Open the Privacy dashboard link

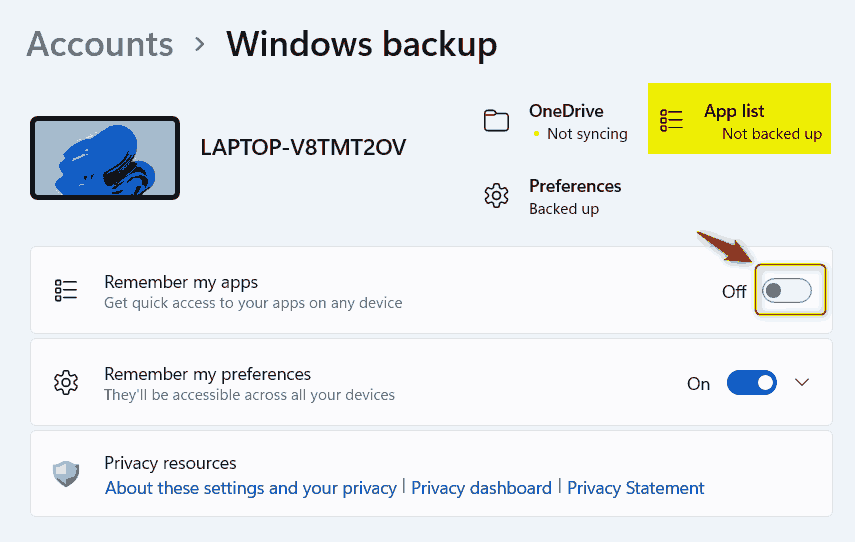coord(481,488)
